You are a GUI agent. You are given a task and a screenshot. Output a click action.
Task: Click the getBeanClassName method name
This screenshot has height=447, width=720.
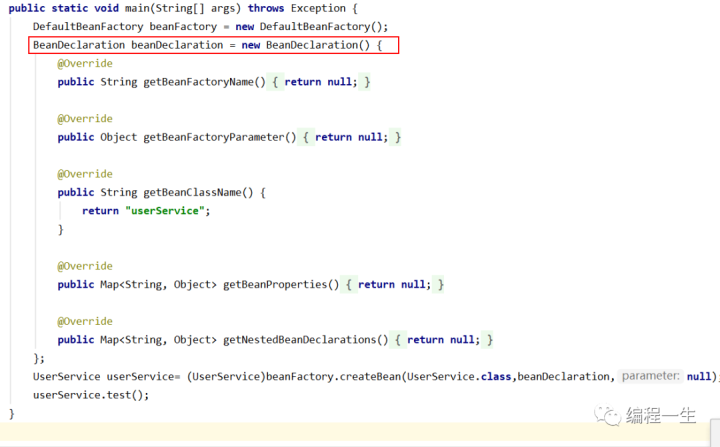pyautogui.click(x=192, y=192)
